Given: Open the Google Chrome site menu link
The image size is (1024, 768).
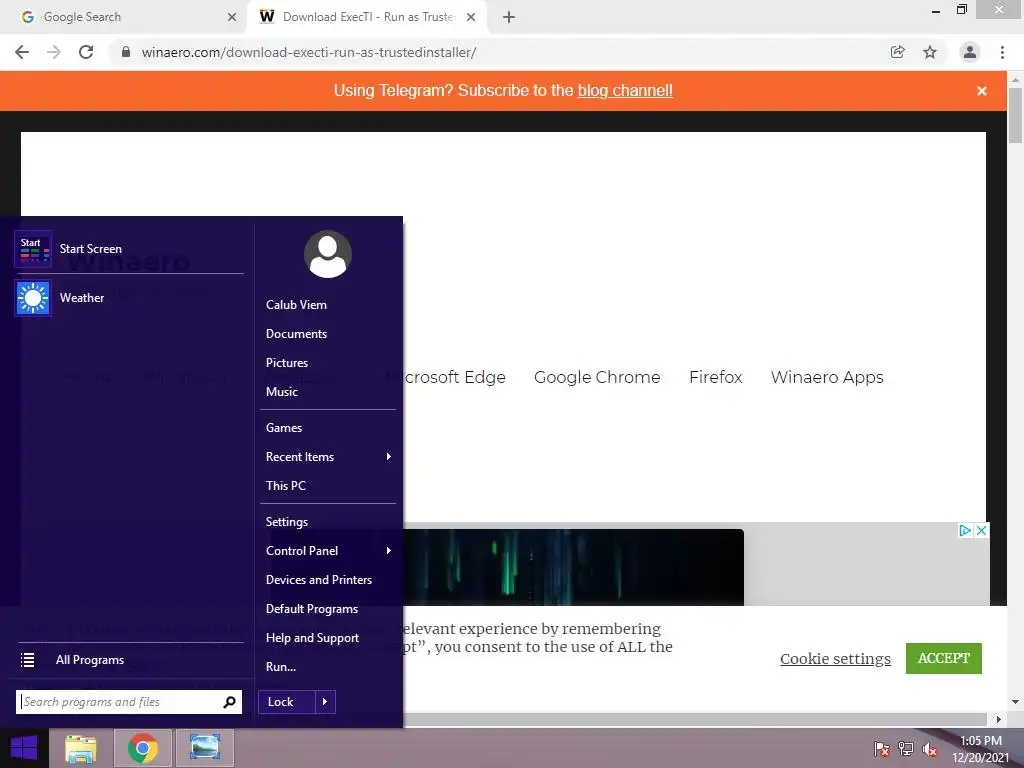Looking at the screenshot, I should coord(597,377).
